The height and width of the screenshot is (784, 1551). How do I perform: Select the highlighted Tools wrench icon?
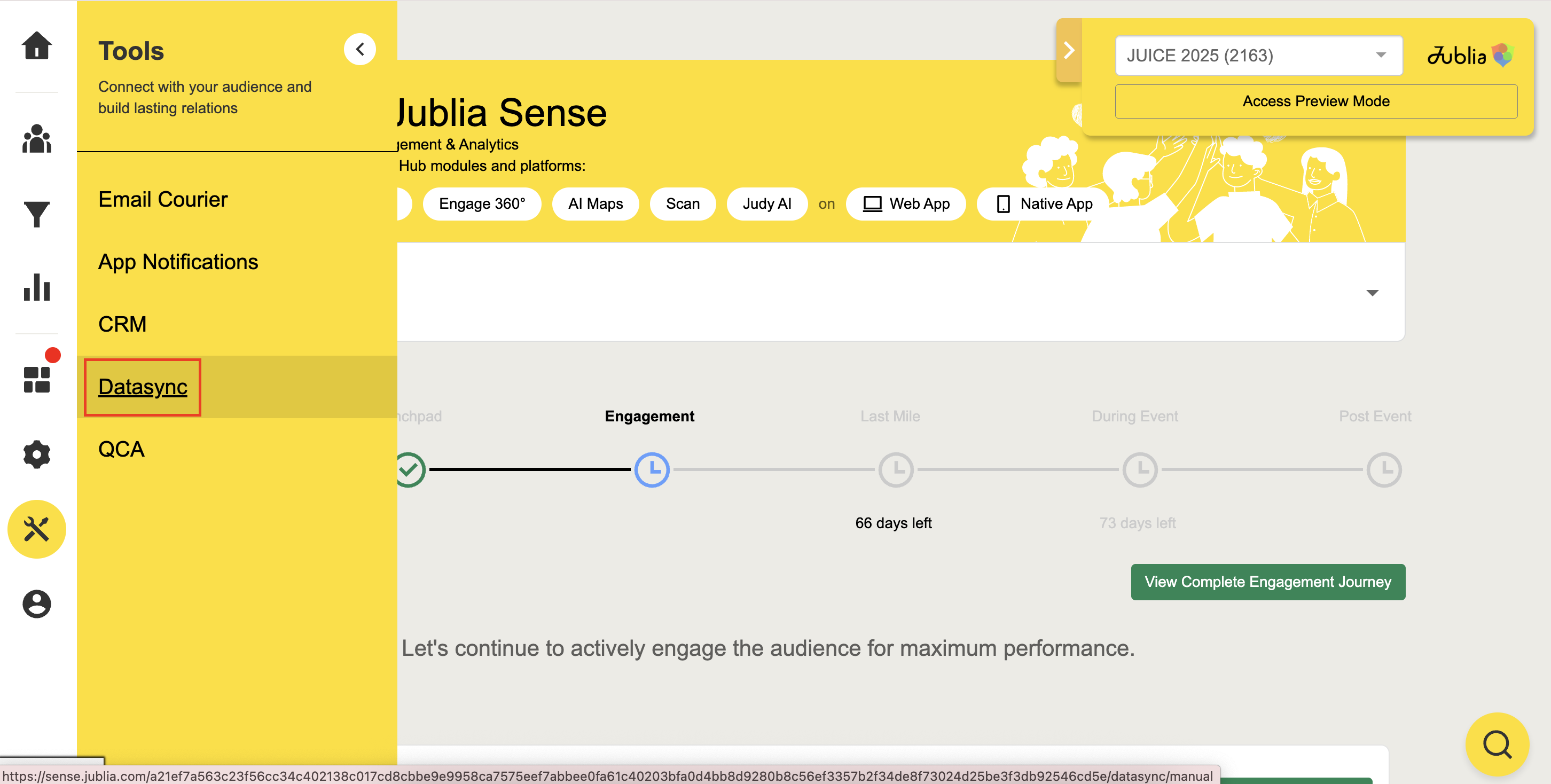[x=37, y=529]
